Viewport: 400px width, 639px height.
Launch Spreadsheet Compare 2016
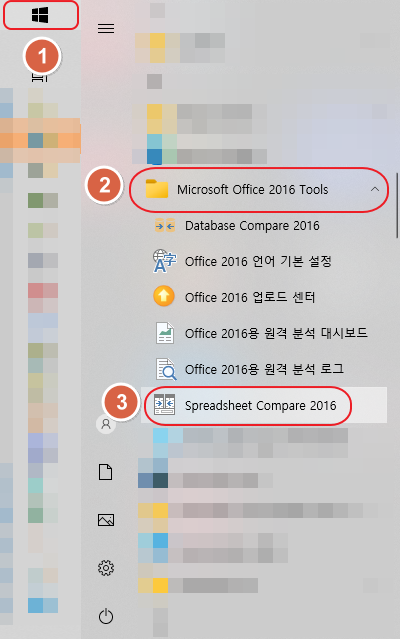click(x=264, y=405)
